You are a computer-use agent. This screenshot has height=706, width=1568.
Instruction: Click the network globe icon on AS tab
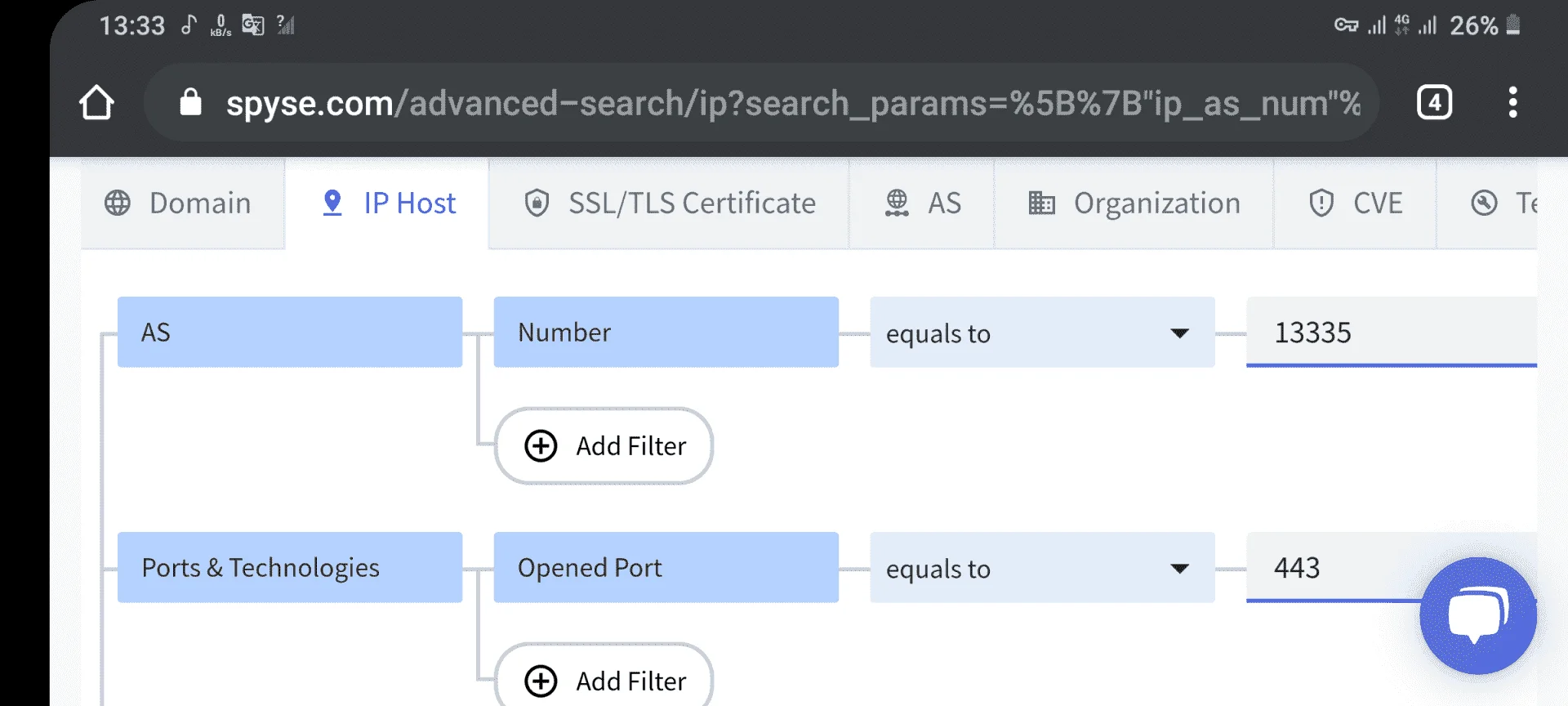click(897, 203)
